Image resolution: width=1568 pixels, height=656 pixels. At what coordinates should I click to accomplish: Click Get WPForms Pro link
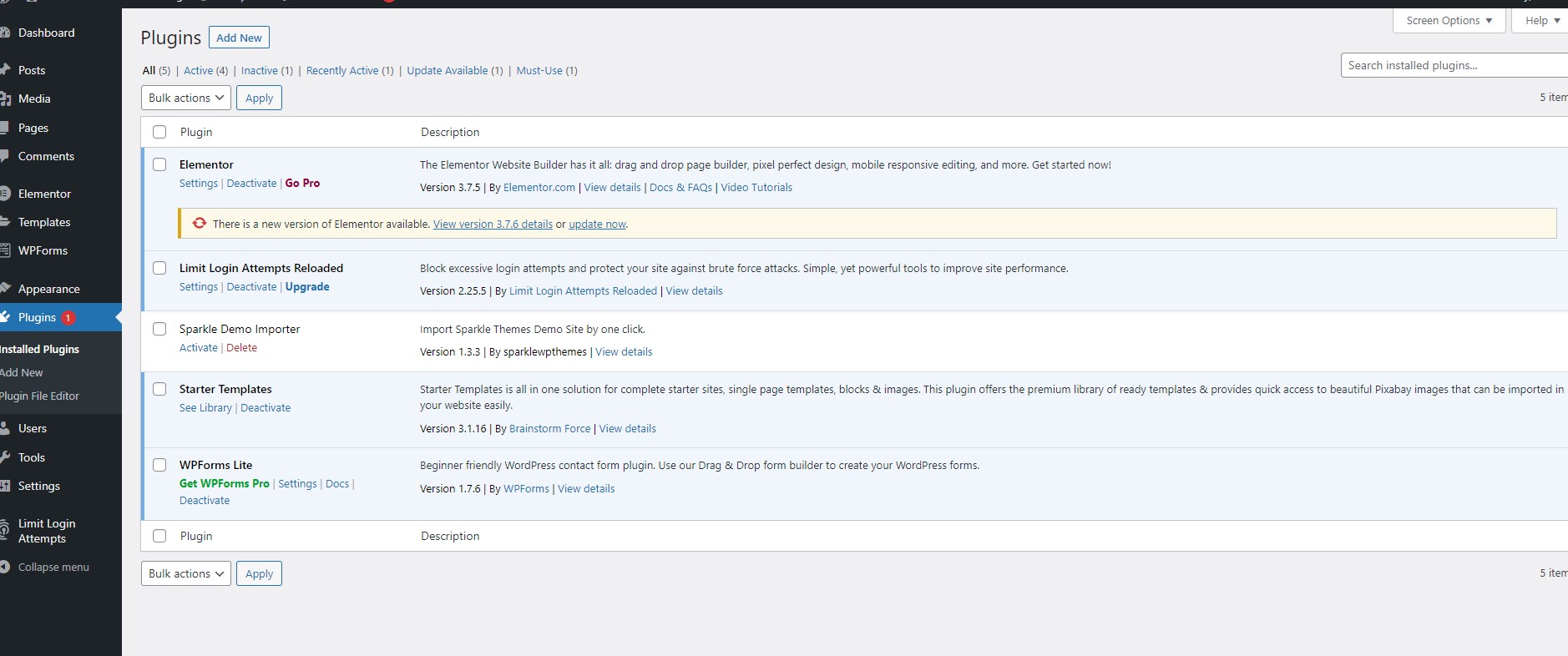pyautogui.click(x=225, y=484)
